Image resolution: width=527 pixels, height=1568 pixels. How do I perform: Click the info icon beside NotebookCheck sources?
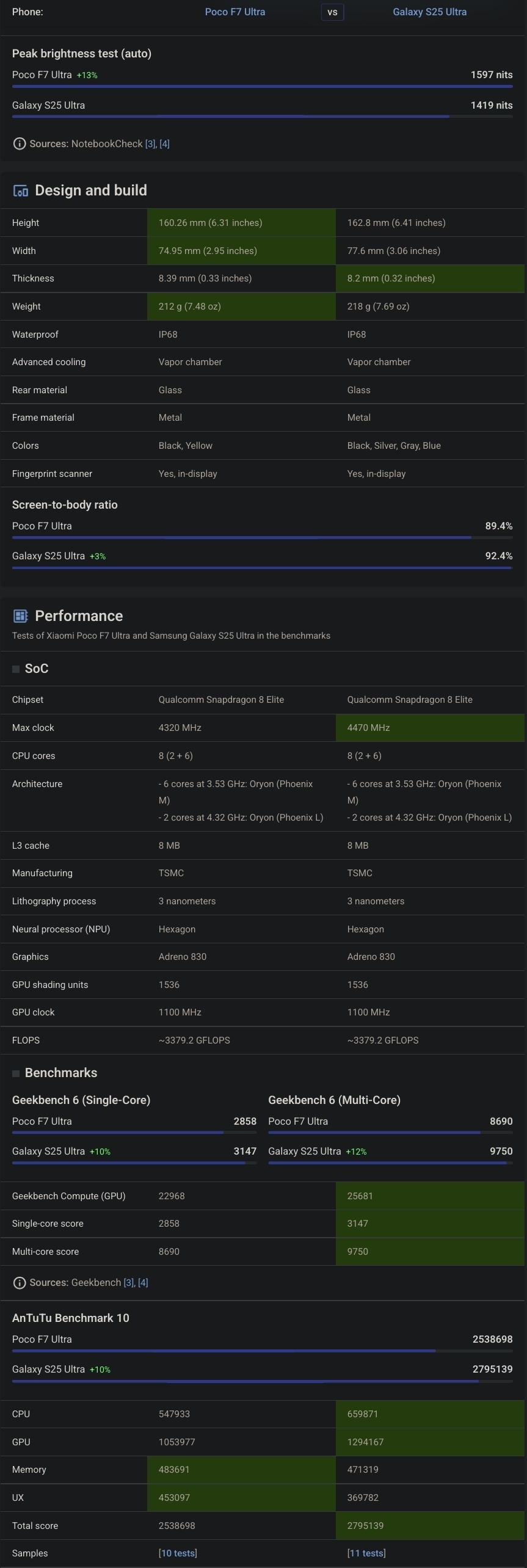point(20,144)
